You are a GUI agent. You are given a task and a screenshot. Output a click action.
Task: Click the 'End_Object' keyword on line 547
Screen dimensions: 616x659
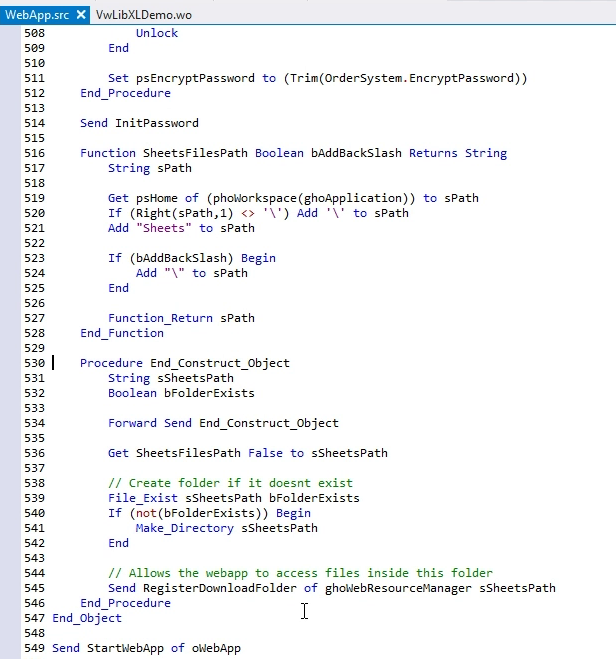pyautogui.click(x=87, y=618)
